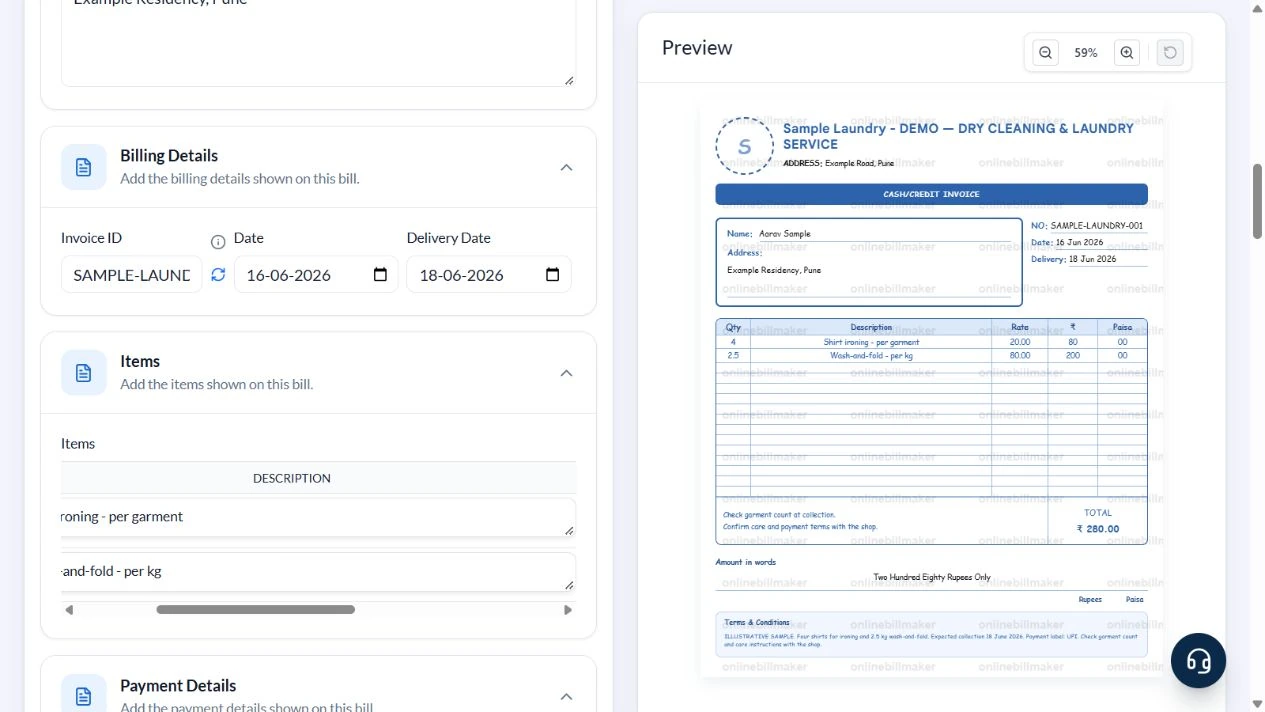Click the right arrow of items scrollbar
This screenshot has height=712, width=1265.
click(x=568, y=610)
